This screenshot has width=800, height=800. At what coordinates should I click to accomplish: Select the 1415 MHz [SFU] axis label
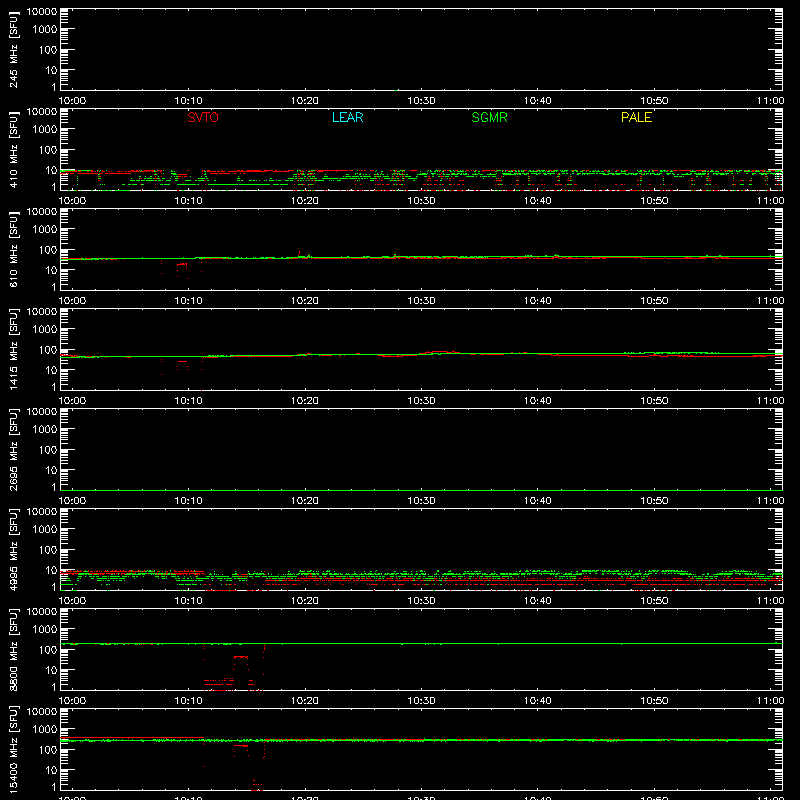pos(13,349)
